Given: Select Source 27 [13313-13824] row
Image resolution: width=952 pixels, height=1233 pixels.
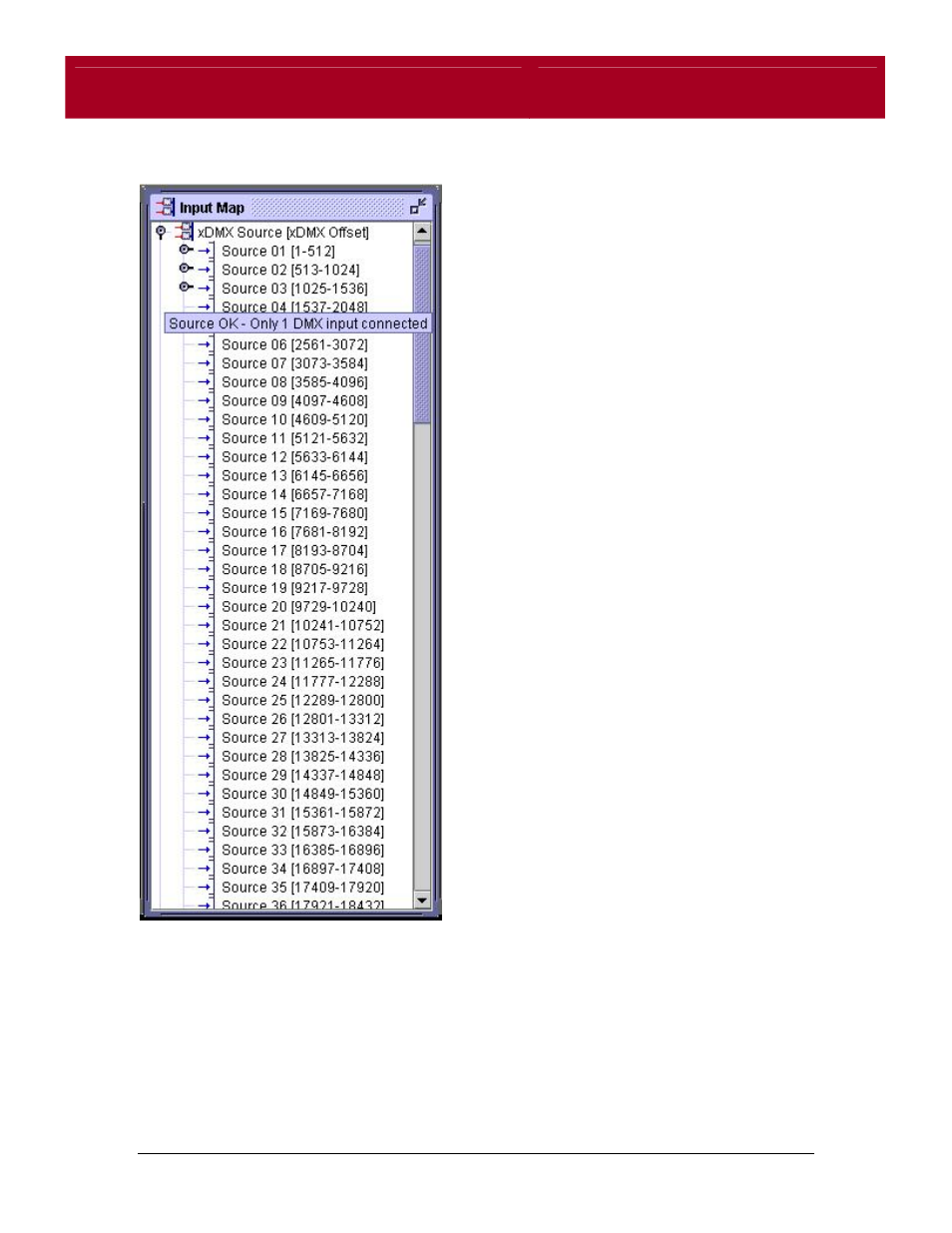Looking at the screenshot, I should click(x=302, y=738).
